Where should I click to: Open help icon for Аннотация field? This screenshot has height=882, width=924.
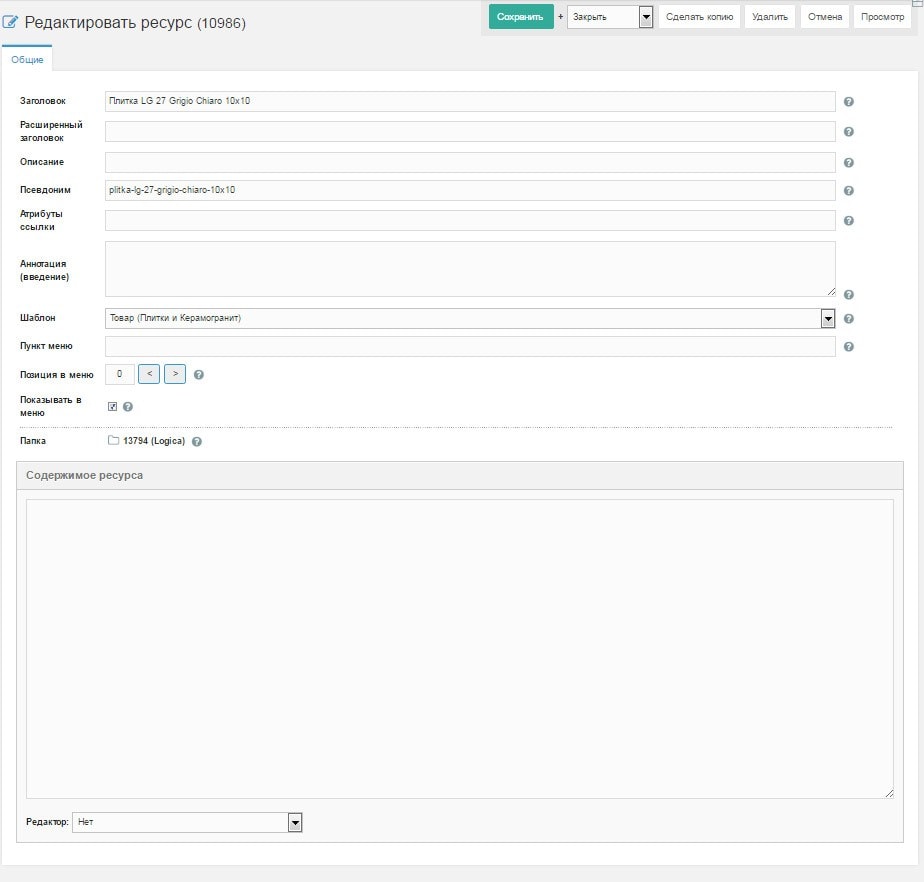tap(849, 294)
